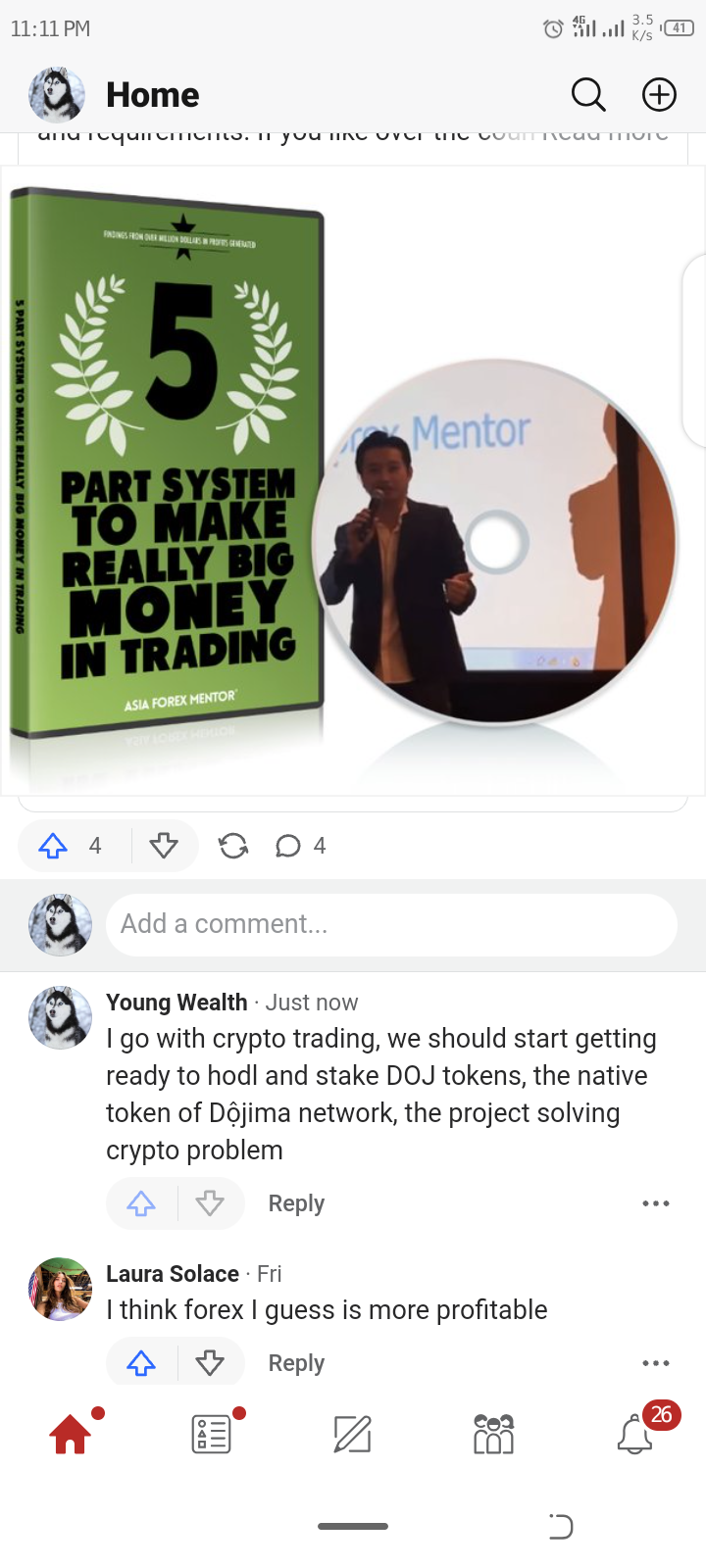Go to the Home tab icon
Screen dimensions: 706x1568
click(x=71, y=1435)
